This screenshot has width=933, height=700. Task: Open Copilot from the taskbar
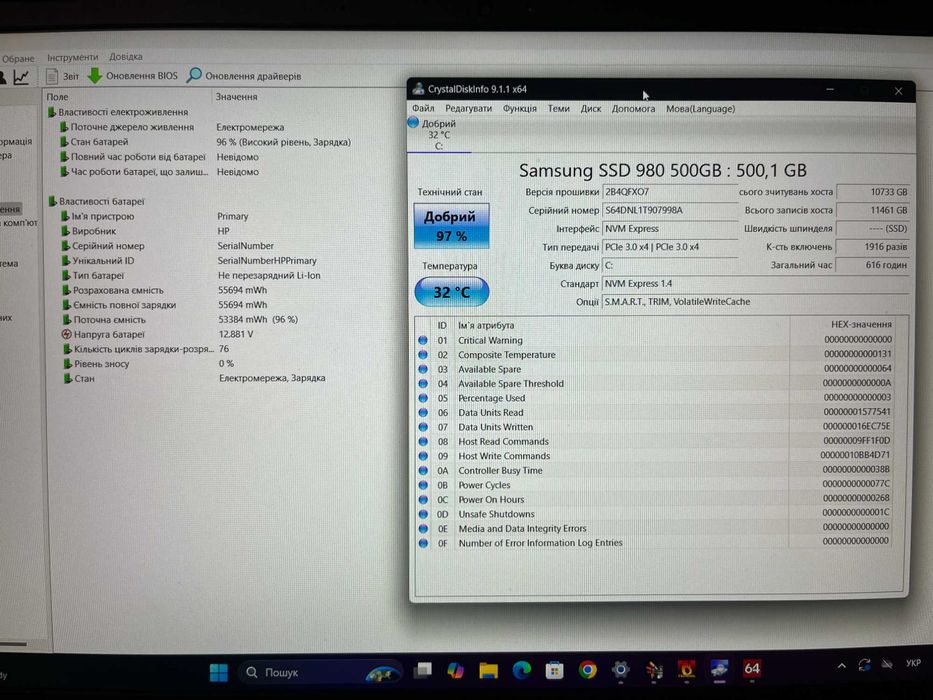455,671
